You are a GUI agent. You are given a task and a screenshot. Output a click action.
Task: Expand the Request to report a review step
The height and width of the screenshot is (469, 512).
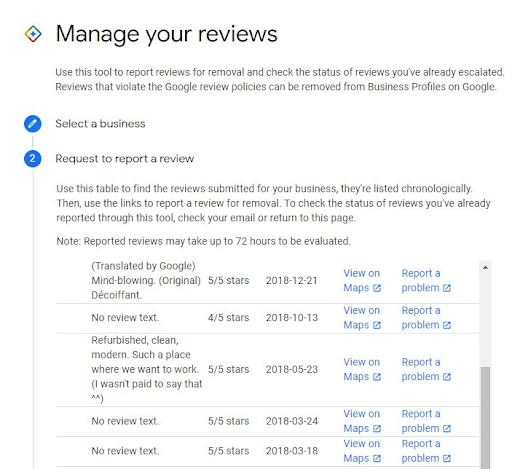124,158
